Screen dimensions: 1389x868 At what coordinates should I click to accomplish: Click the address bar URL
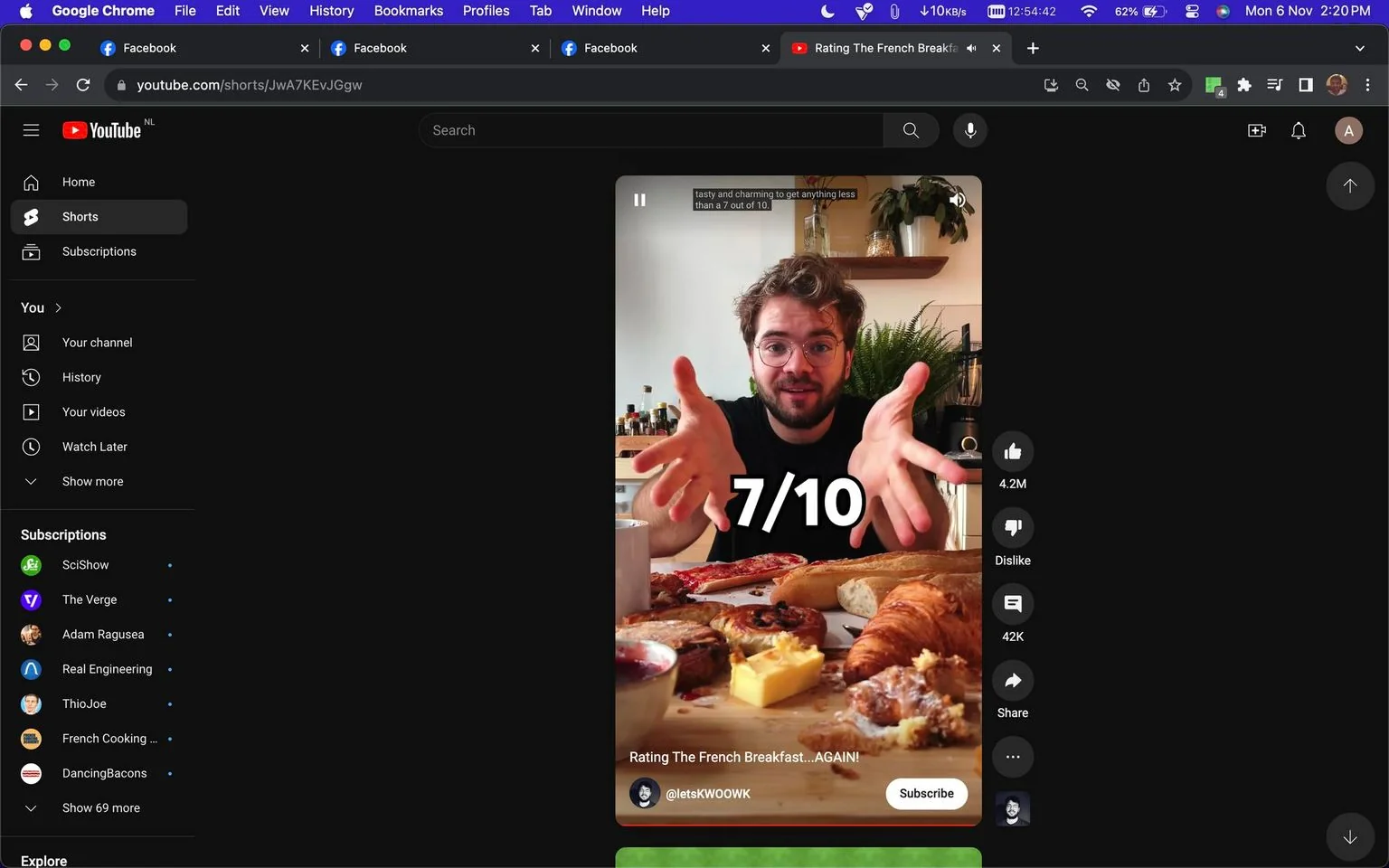250,85
